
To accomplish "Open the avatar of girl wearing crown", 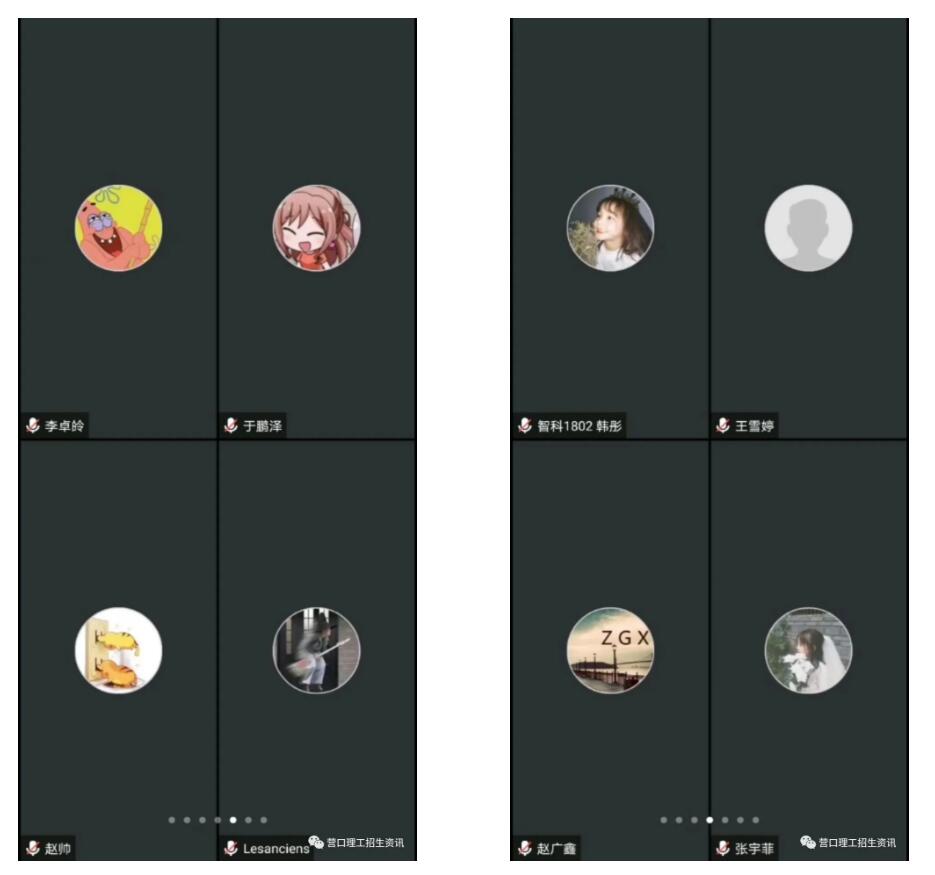I will tap(610, 228).
